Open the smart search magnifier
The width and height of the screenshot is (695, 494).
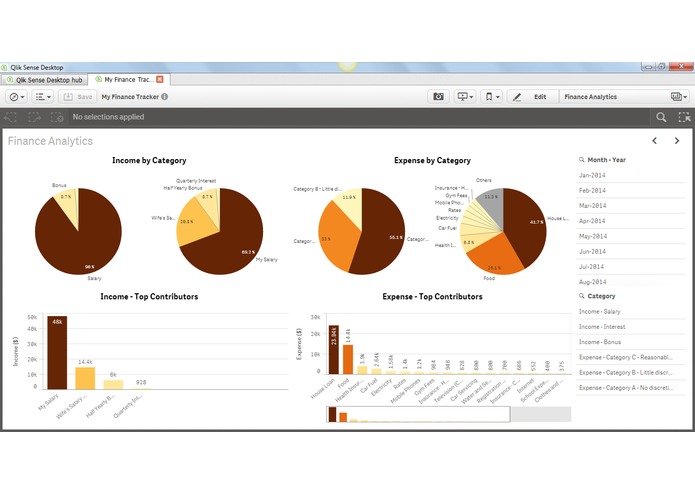click(661, 117)
